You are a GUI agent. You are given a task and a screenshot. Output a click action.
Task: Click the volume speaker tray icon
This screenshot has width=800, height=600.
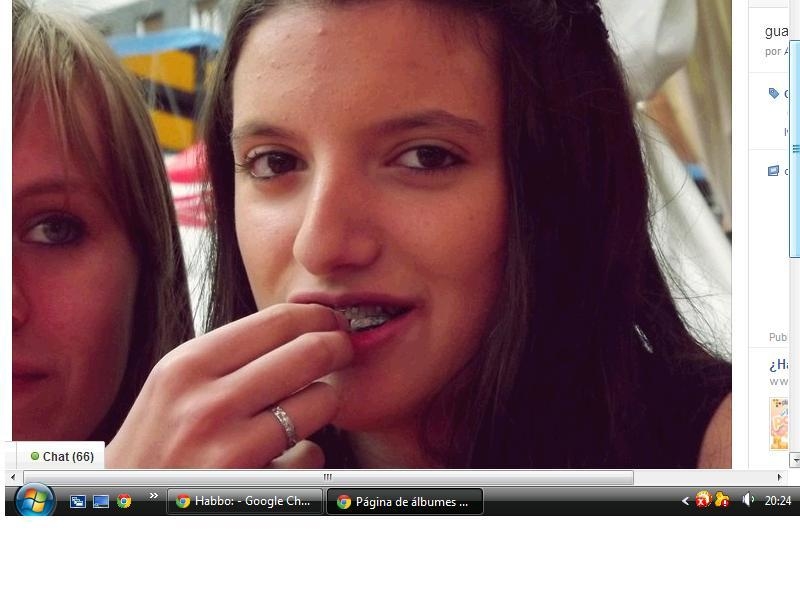pos(747,500)
